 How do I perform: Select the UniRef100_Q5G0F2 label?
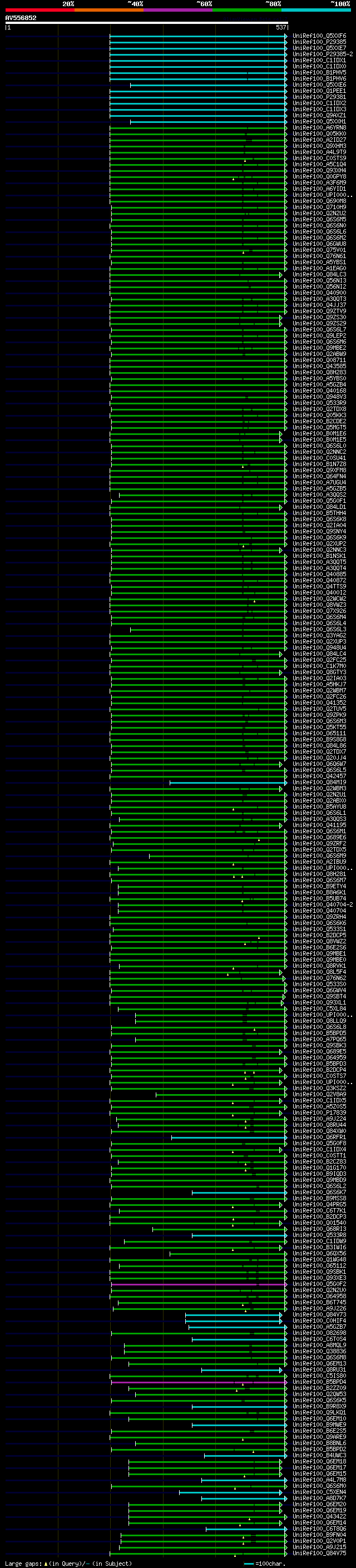coord(319,1284)
